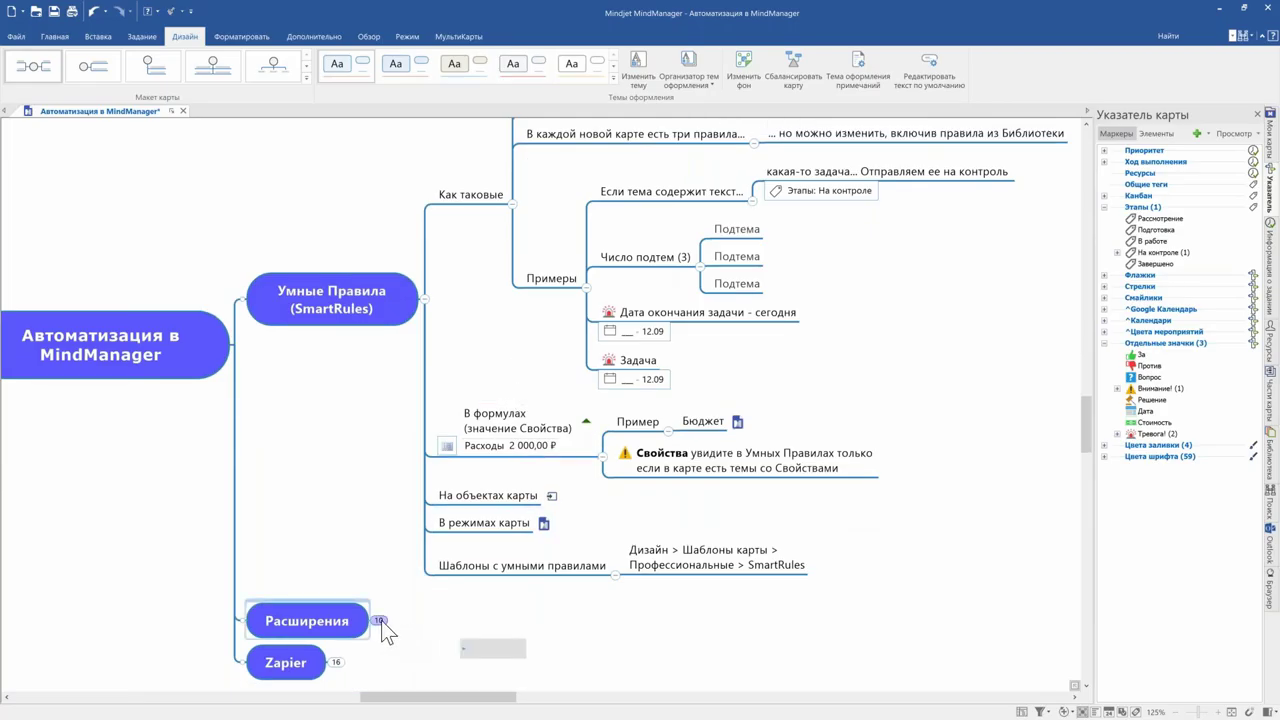Click the Save icon in quick access toolbar
Screen dimensions: 1280x720
point(54,12)
